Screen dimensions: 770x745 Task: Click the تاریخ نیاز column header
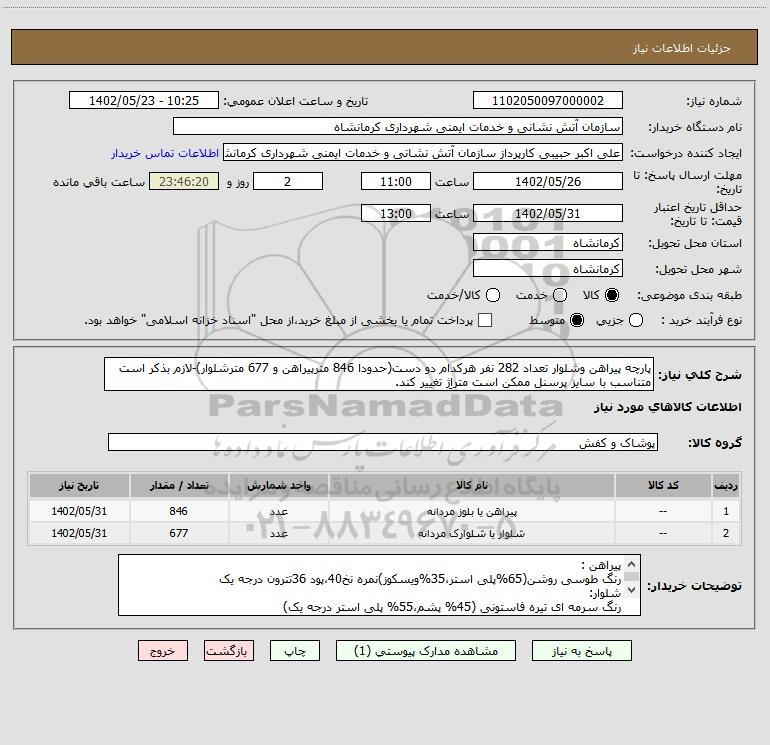coord(79,485)
